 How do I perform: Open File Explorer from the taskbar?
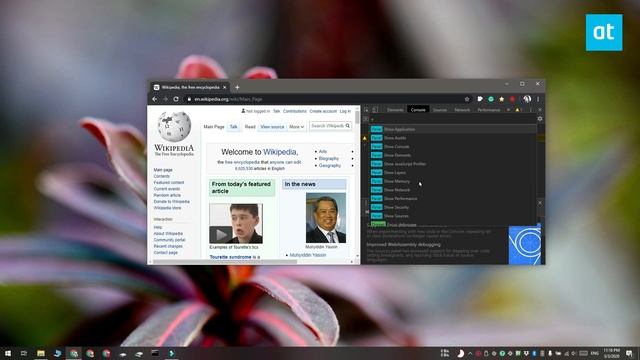point(41,353)
